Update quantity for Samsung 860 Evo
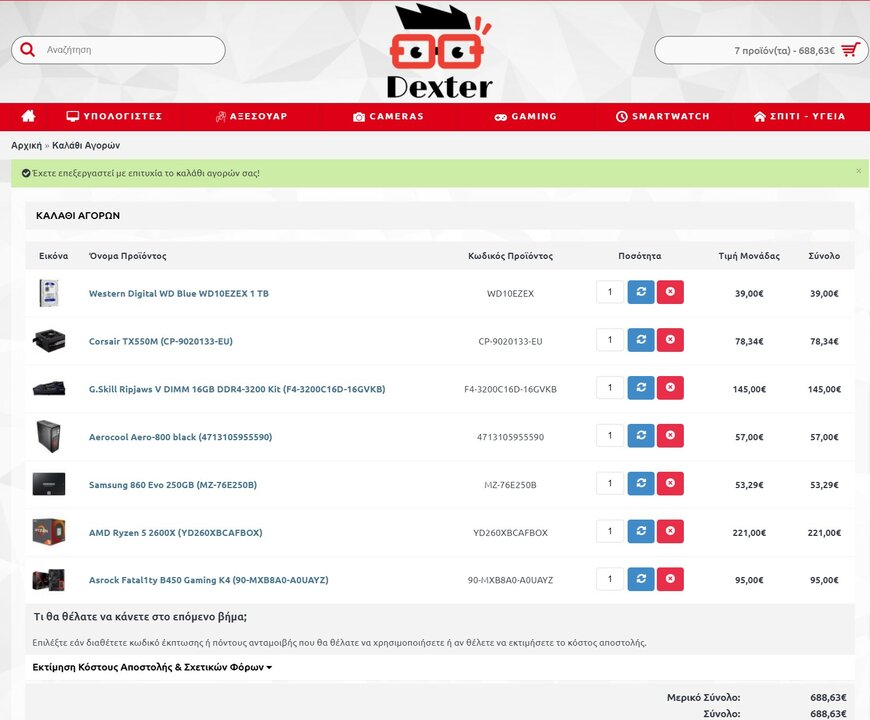 click(641, 483)
